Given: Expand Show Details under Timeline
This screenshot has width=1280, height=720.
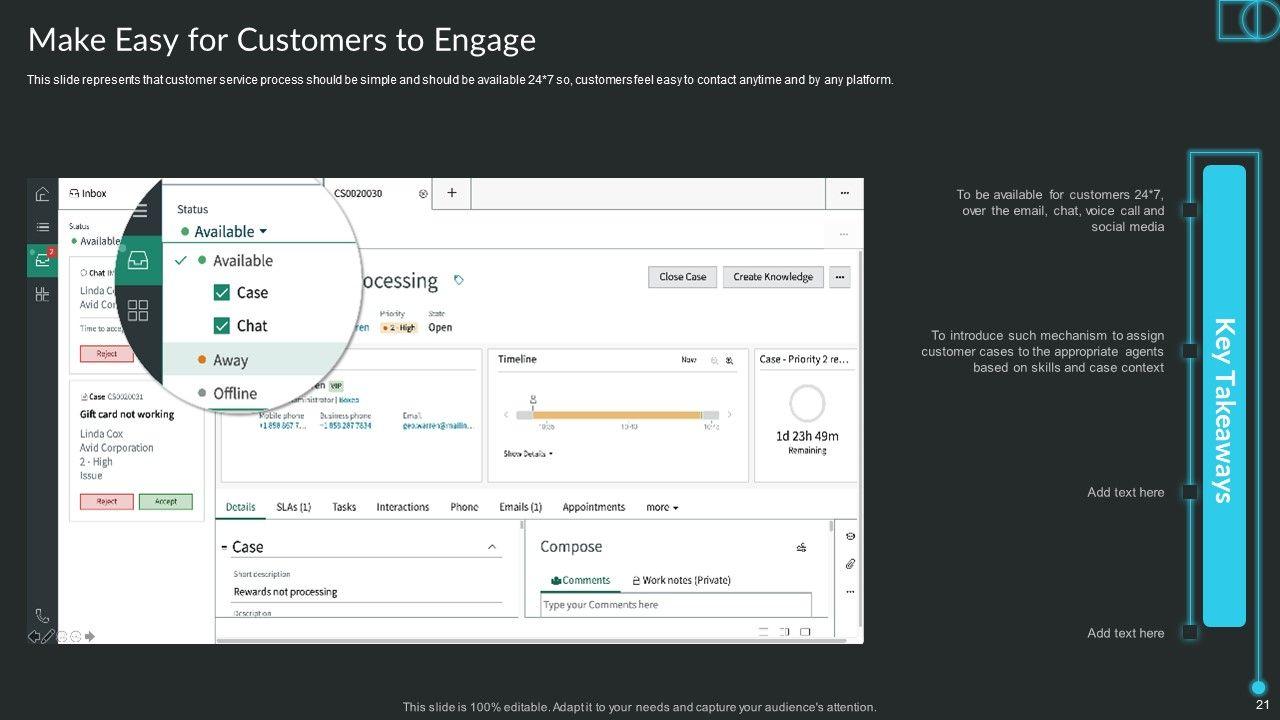Looking at the screenshot, I should [528, 454].
